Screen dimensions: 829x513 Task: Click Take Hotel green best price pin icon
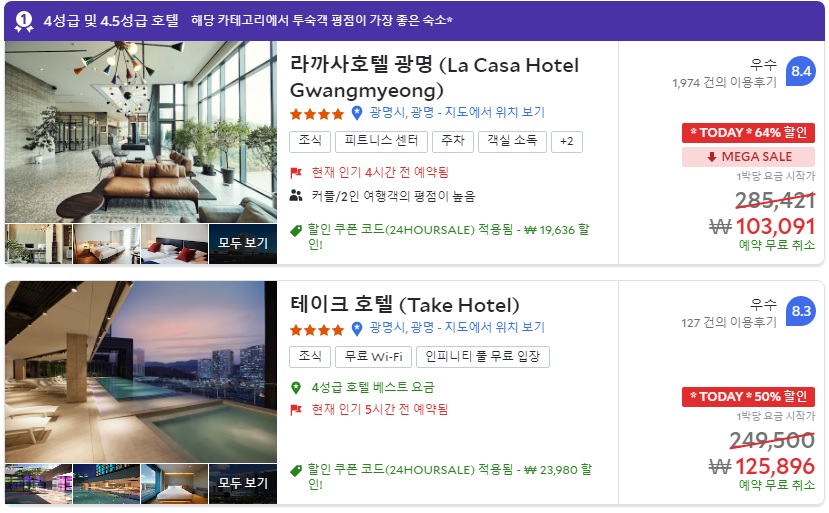click(296, 388)
